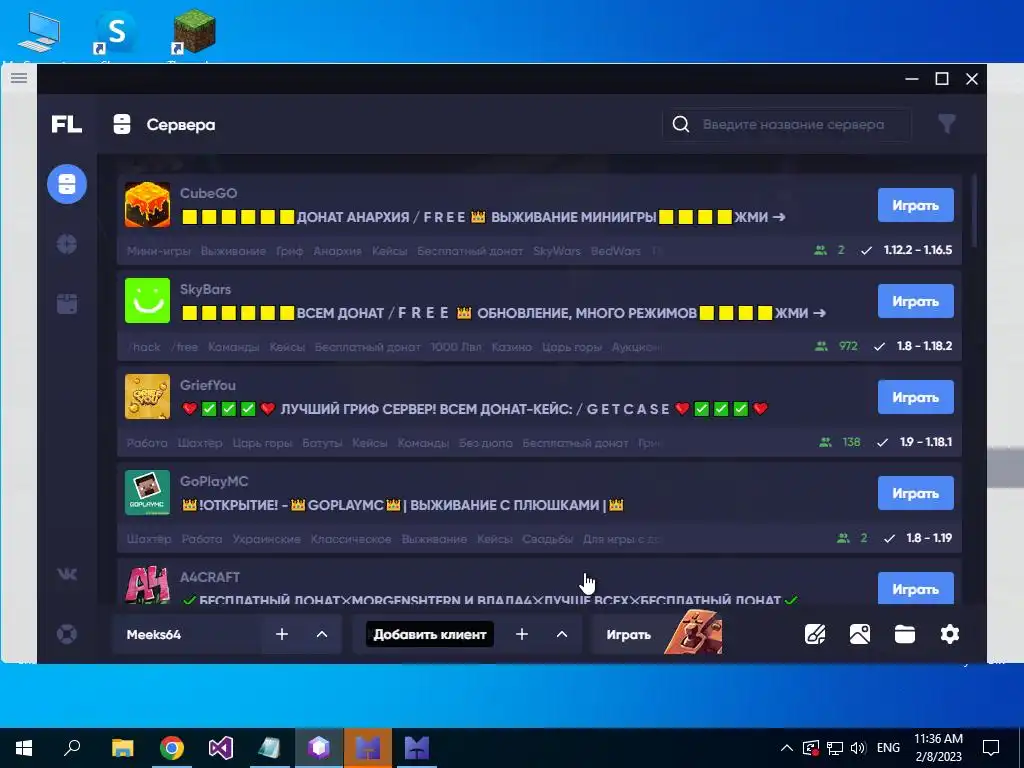Screen dimensions: 1024x768
Task: Click the A4CRAFT server thumbnail
Action: click(x=148, y=584)
